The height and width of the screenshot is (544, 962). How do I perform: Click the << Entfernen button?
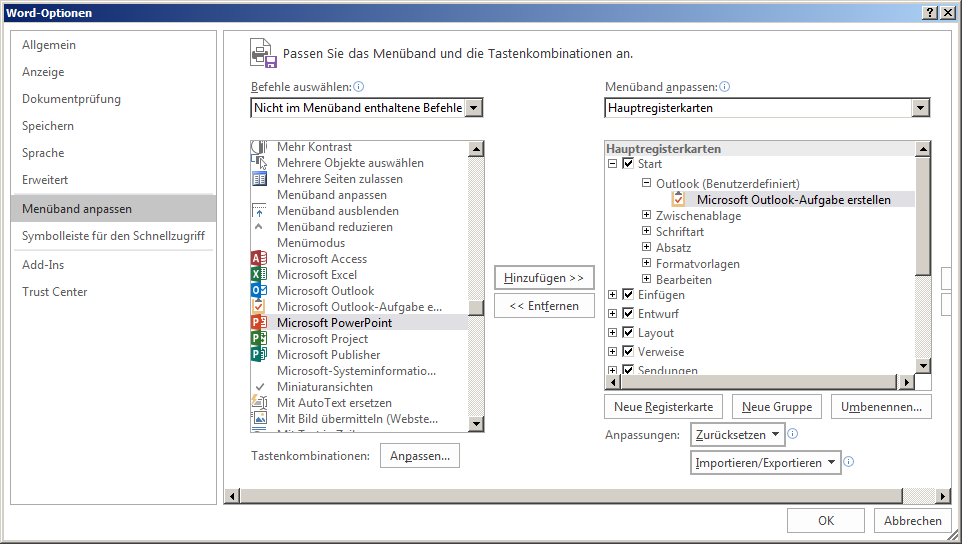pos(544,306)
